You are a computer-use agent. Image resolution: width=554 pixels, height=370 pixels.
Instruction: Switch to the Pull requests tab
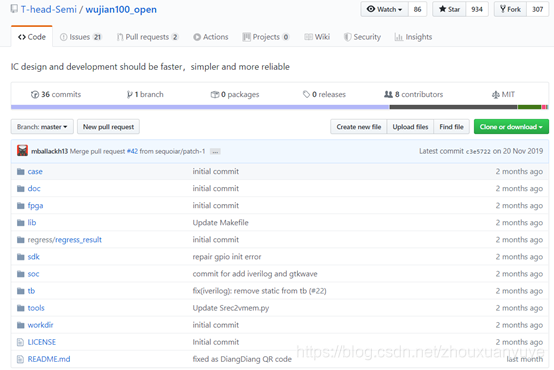tap(148, 37)
